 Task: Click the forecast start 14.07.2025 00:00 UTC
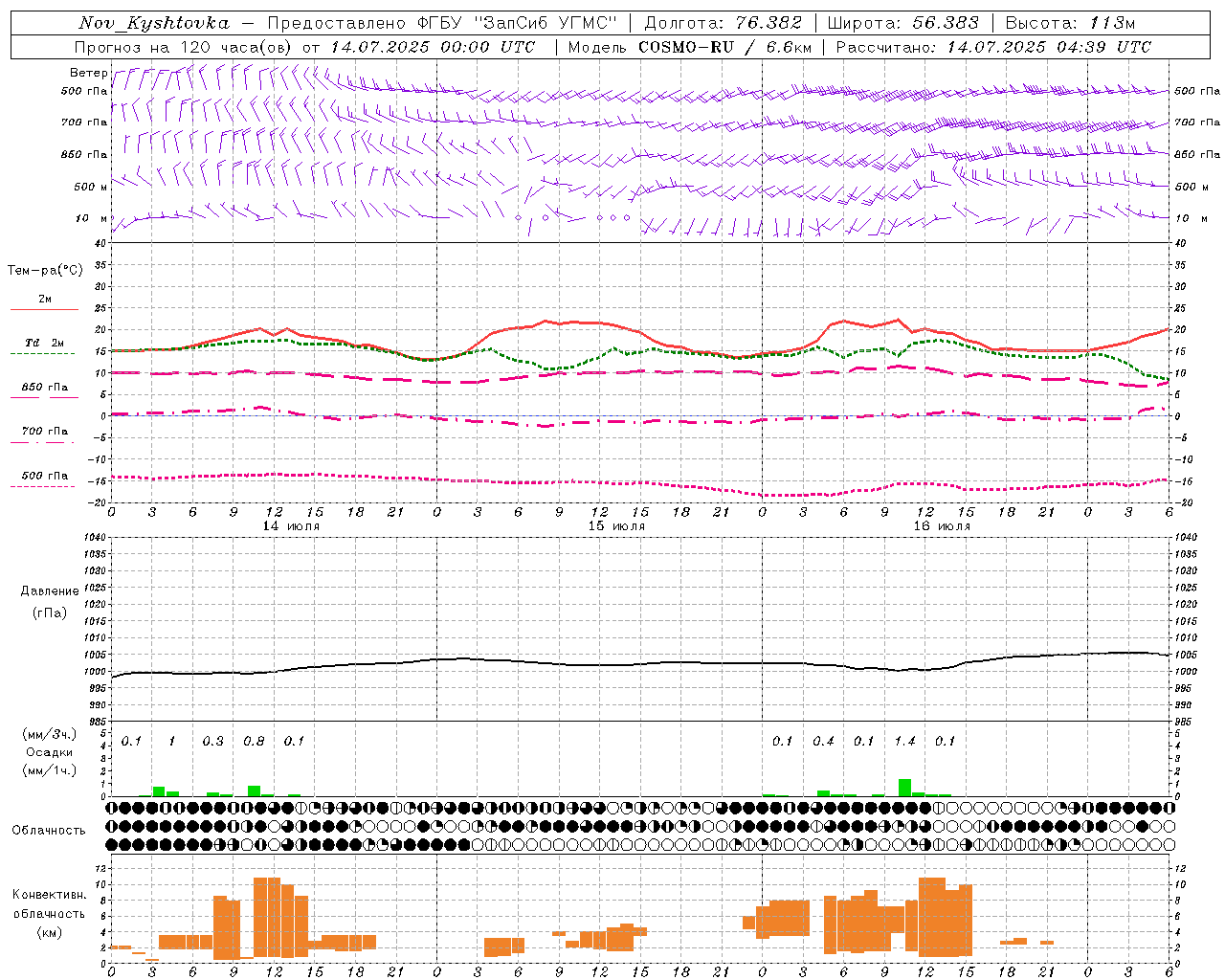tap(433, 47)
